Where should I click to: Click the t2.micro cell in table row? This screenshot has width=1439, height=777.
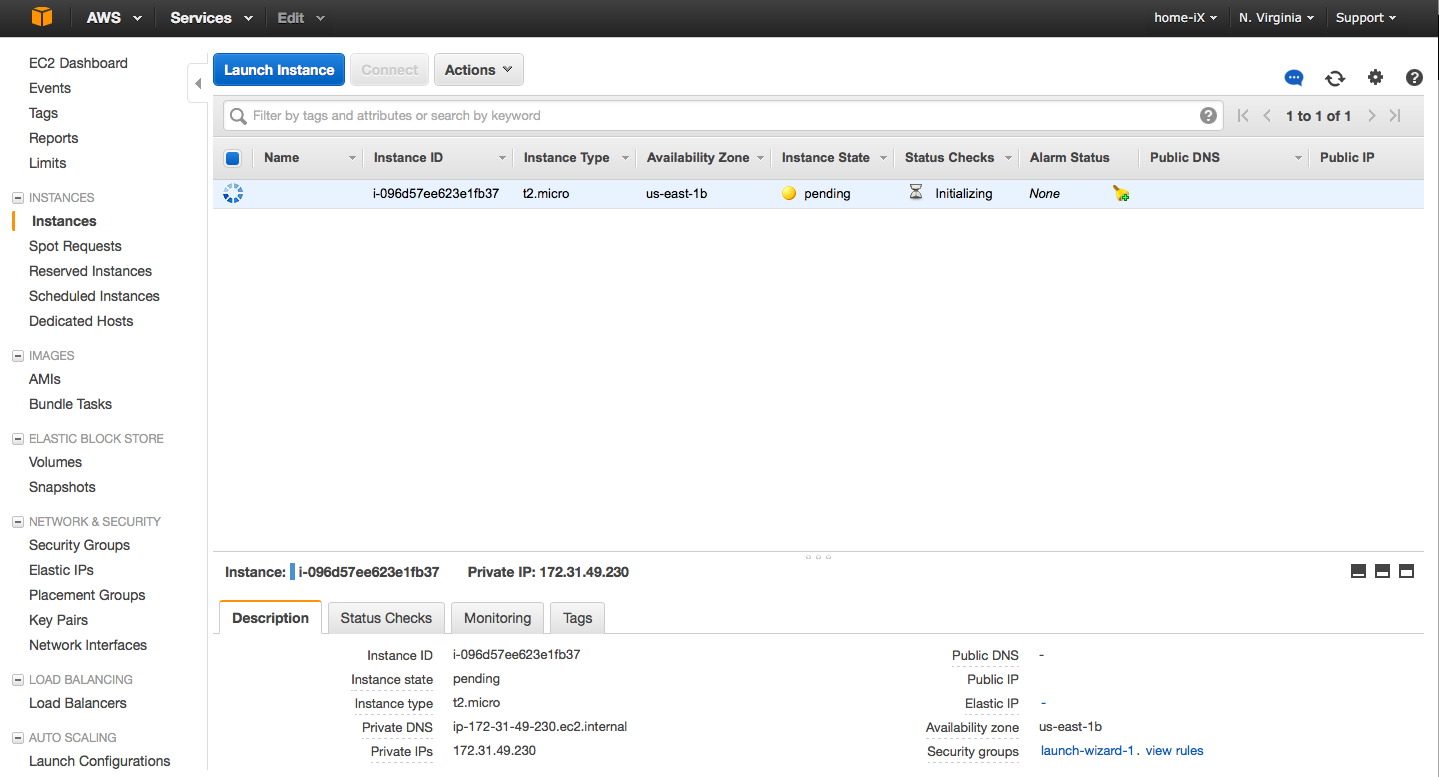tap(546, 194)
